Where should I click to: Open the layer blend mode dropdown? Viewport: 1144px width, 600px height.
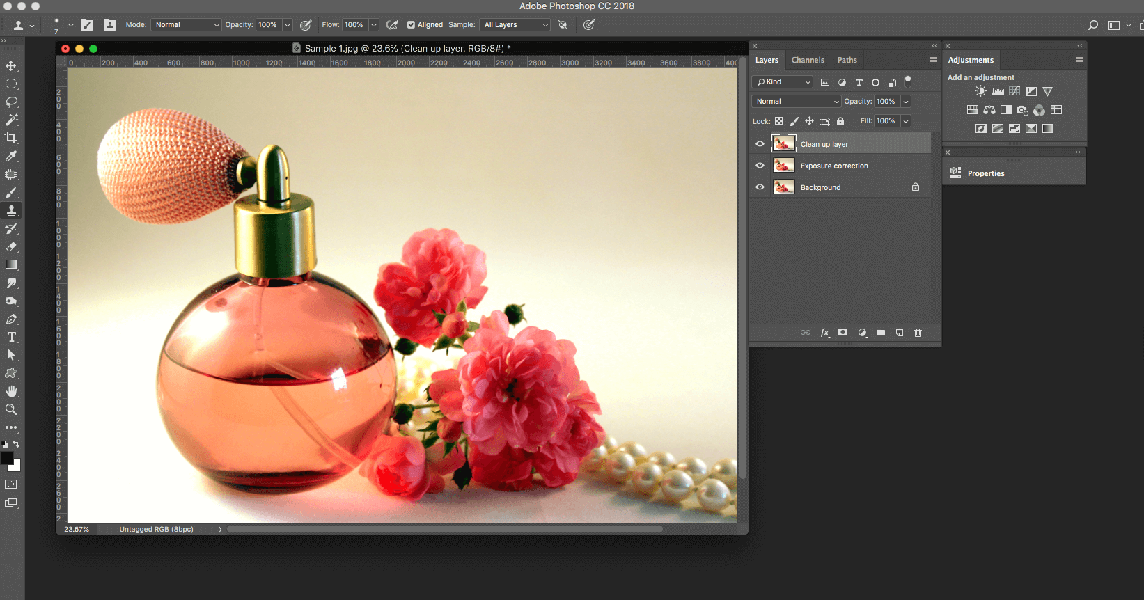(x=797, y=101)
